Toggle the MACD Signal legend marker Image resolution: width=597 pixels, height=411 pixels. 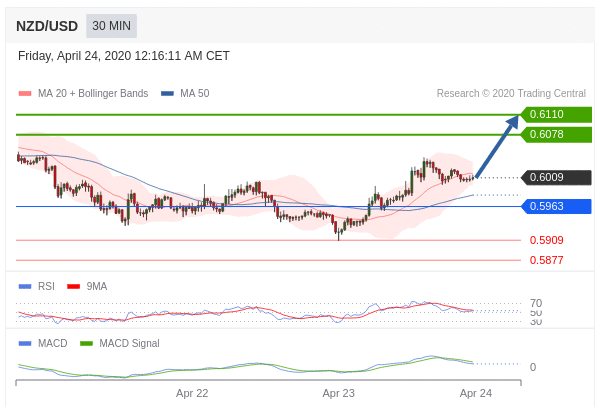86,344
